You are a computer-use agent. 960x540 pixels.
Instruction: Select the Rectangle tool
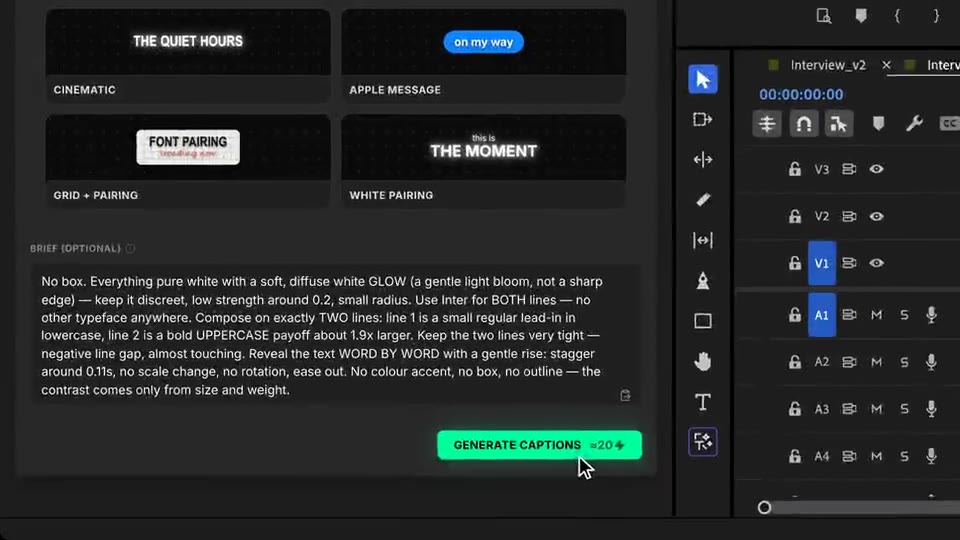tap(702, 321)
